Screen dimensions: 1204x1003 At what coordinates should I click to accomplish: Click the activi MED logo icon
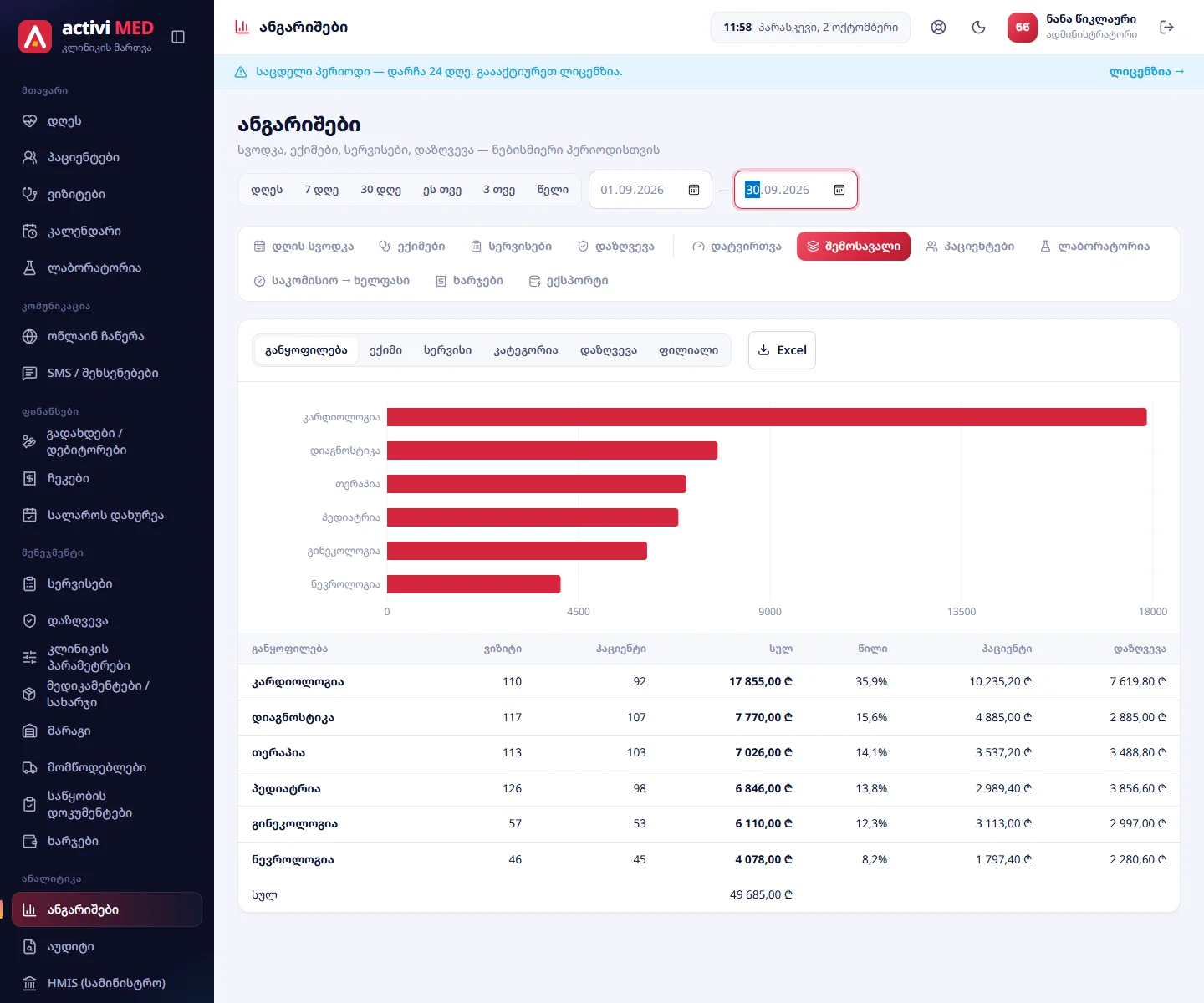35,37
